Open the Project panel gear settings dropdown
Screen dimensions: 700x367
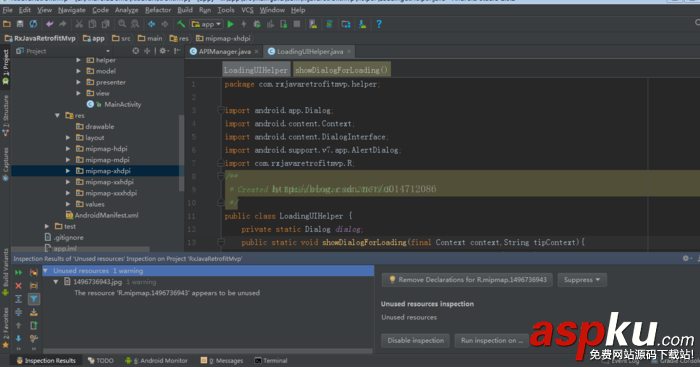pos(163,51)
